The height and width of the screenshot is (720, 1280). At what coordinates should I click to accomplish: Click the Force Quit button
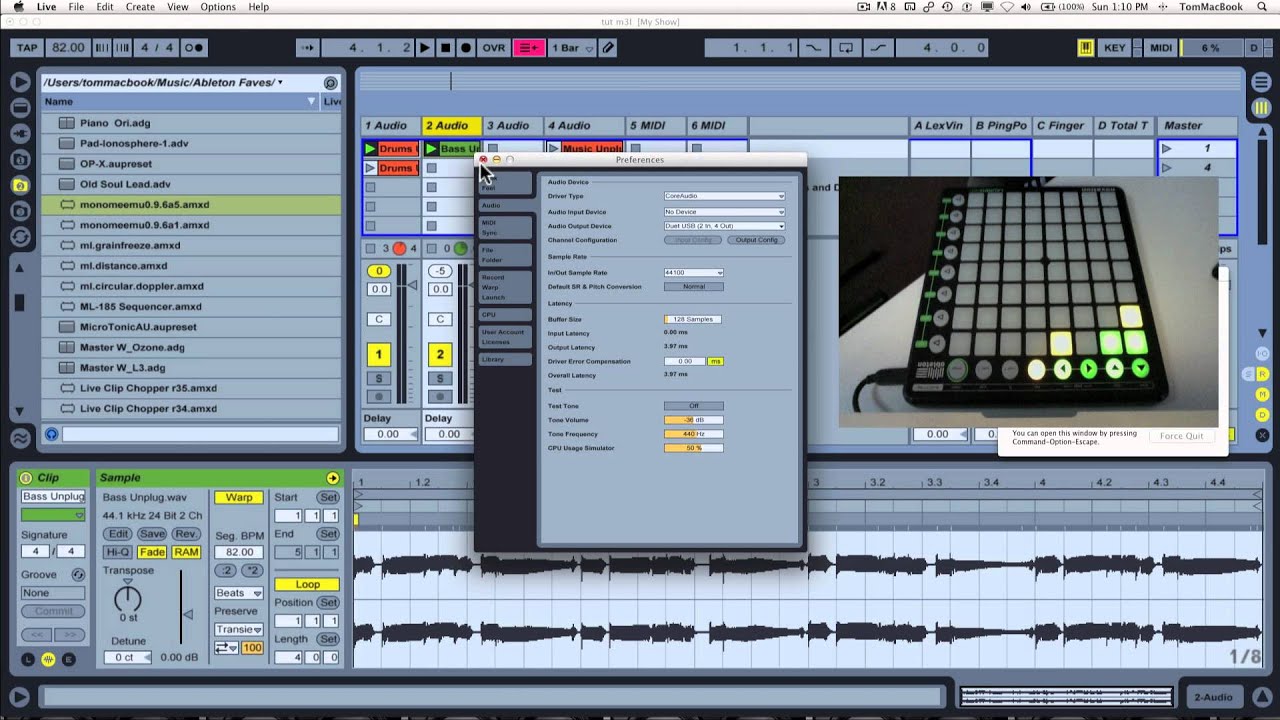point(1181,436)
